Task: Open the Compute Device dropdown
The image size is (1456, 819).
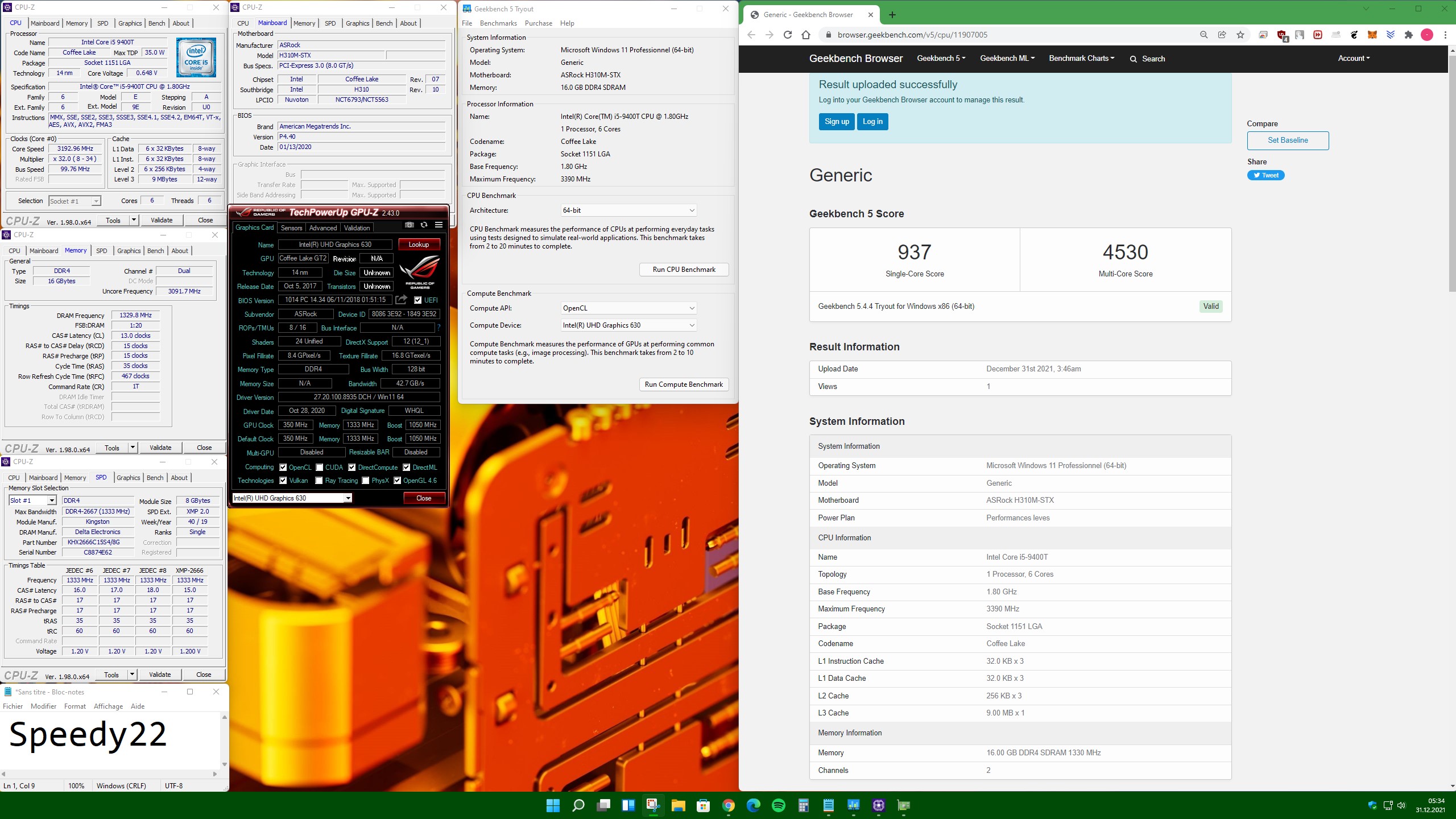Action: [x=628, y=325]
